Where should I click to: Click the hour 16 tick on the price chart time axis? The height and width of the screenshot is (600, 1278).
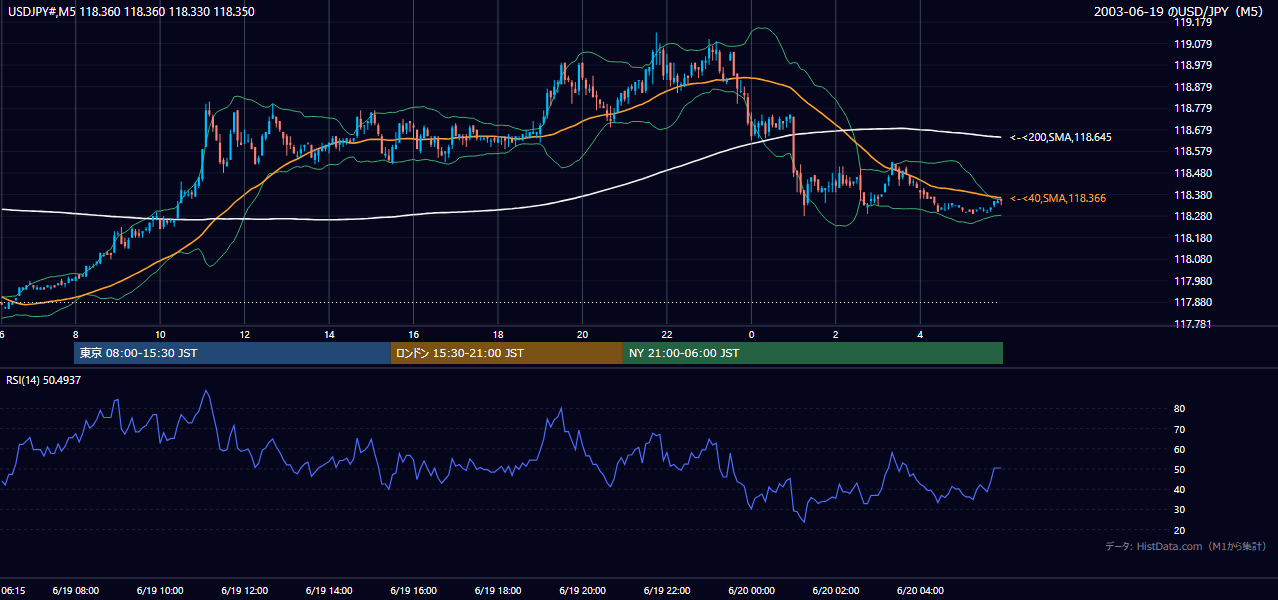pos(413,334)
